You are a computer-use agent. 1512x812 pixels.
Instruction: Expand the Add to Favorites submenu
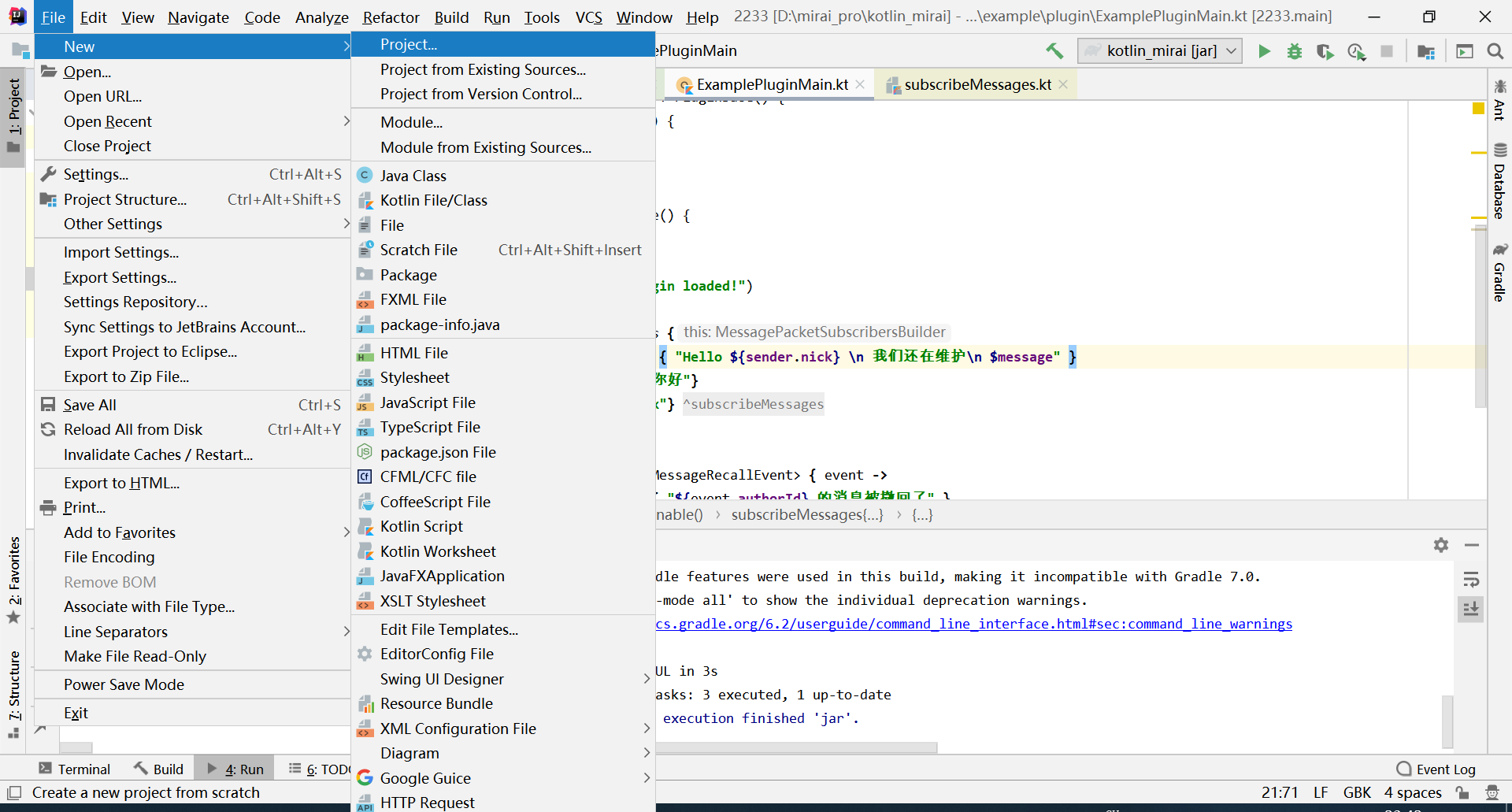click(192, 532)
